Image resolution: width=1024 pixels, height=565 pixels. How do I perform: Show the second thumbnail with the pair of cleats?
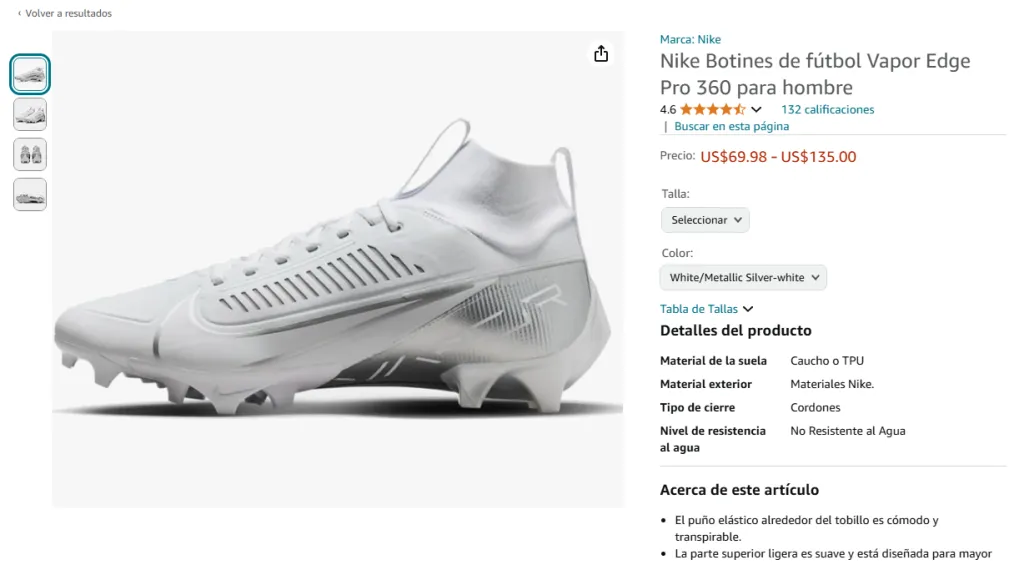[30, 114]
